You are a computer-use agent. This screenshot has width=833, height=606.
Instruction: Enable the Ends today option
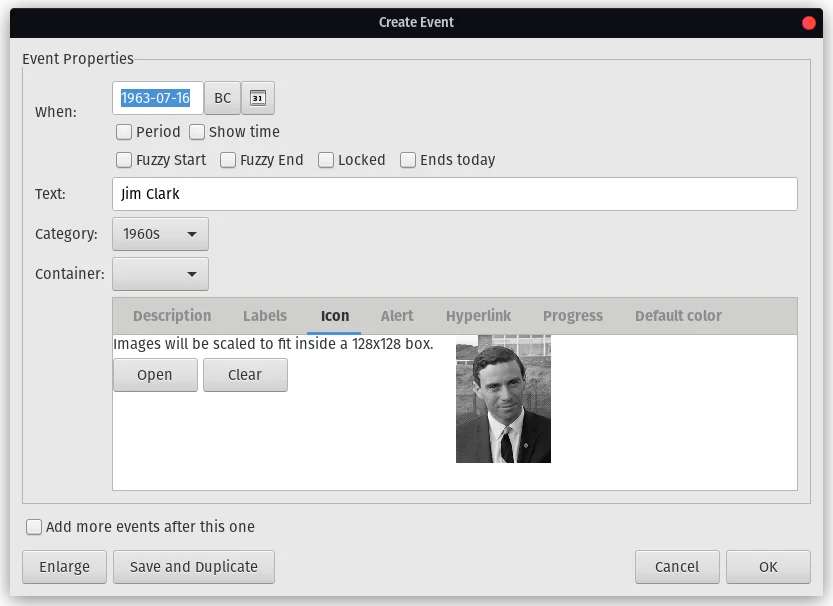click(x=407, y=159)
